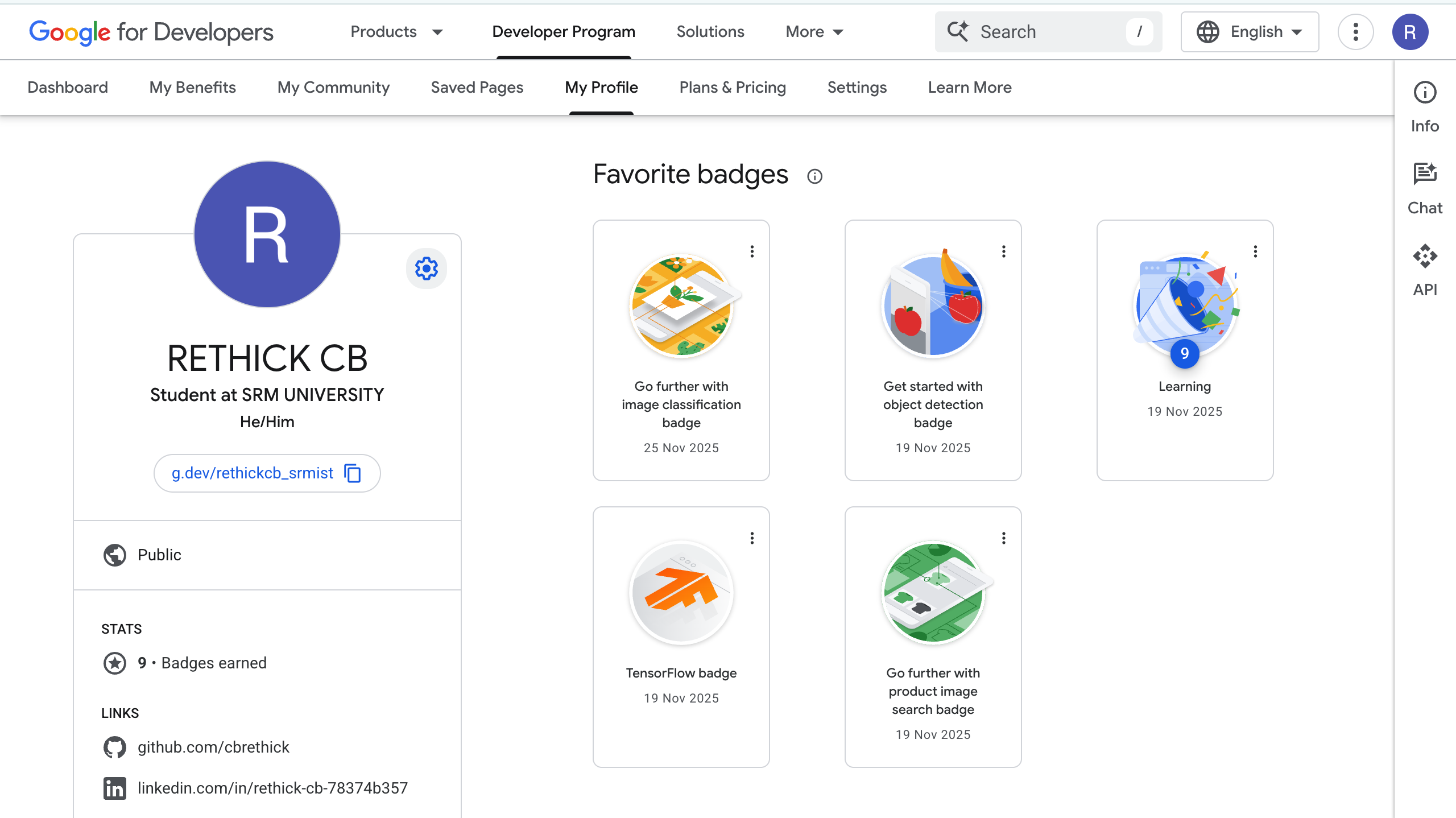Switch to the My Benefits tab

point(192,88)
